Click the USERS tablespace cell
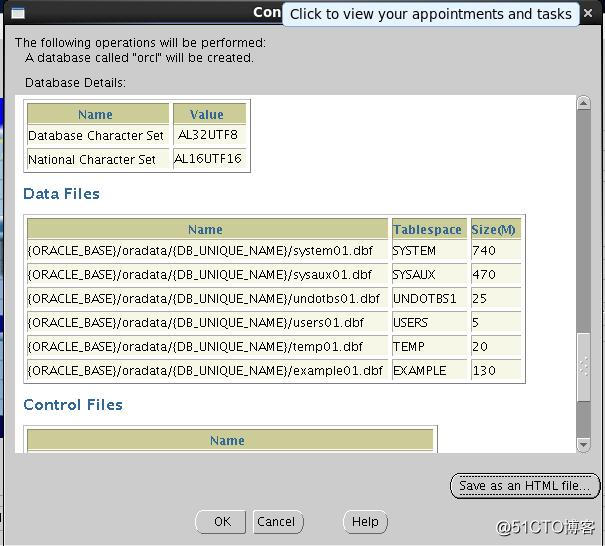Viewport: 605px width, 546px height. click(429, 322)
